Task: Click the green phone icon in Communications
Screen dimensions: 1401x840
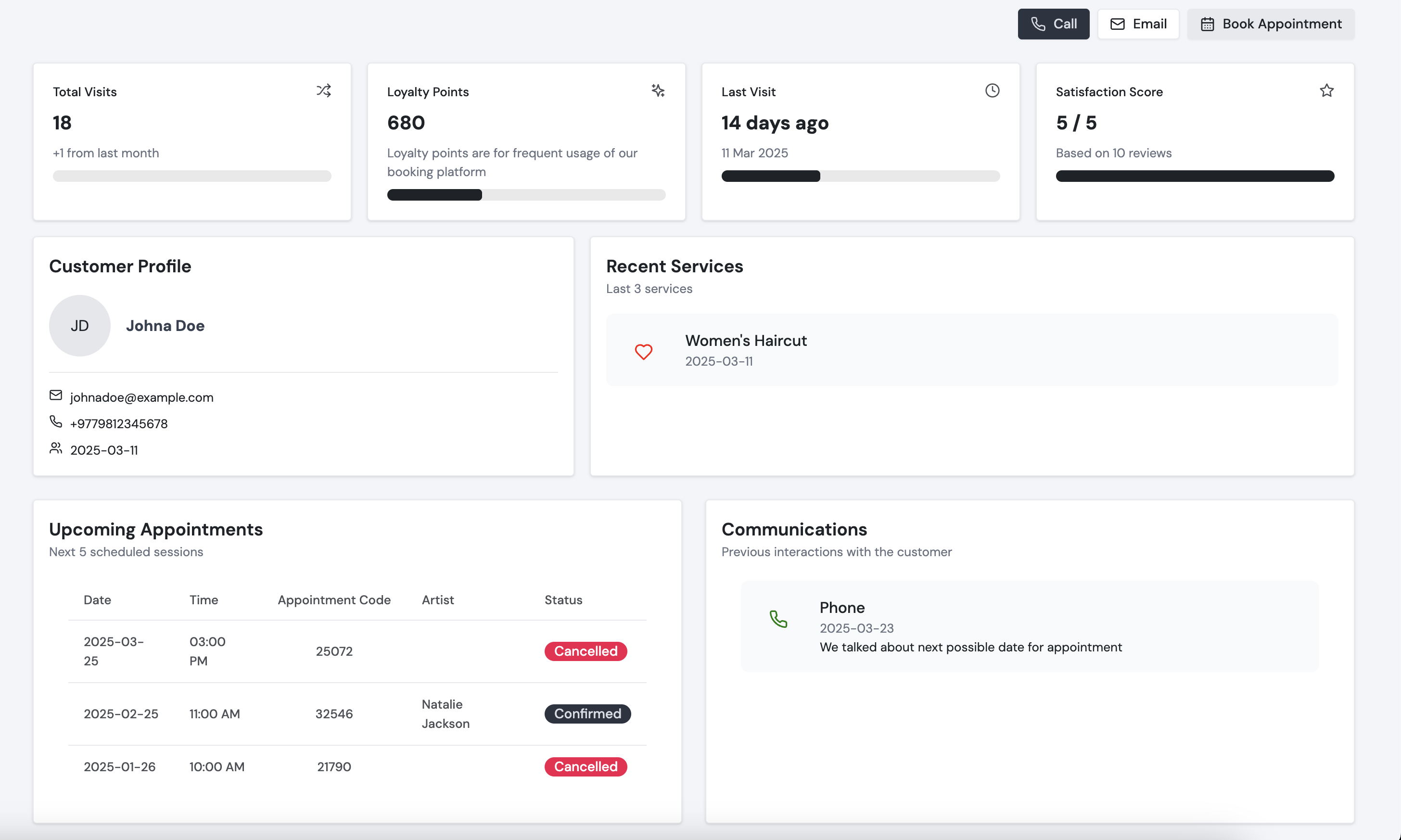Action: pyautogui.click(x=778, y=619)
